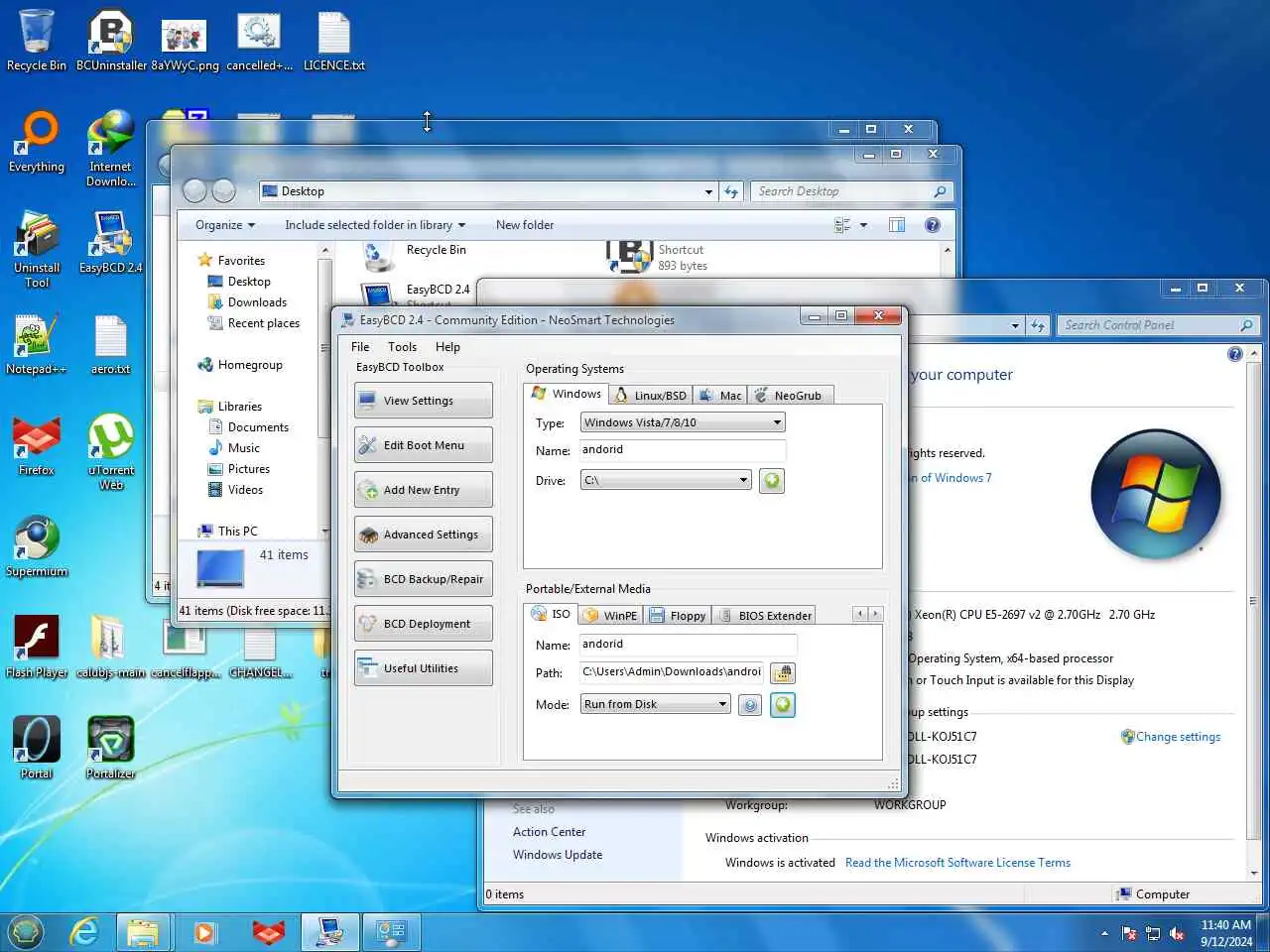Open View Settings in EasyBCD toolbox

pyautogui.click(x=423, y=401)
